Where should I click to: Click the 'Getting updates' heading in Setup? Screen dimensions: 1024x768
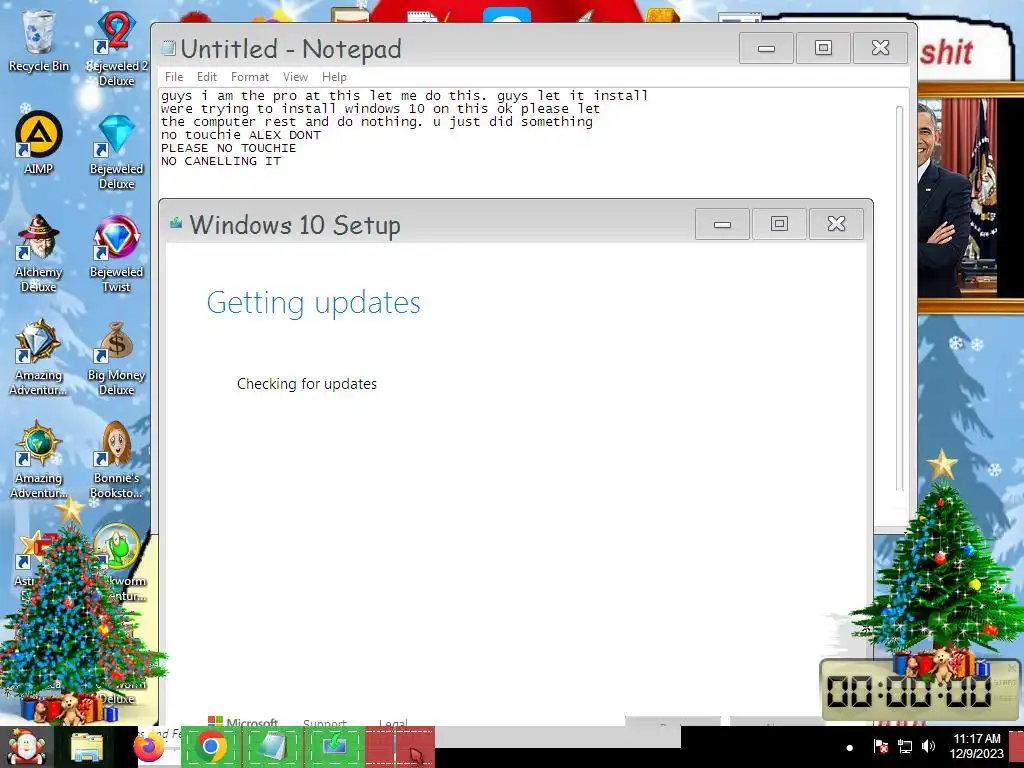313,303
